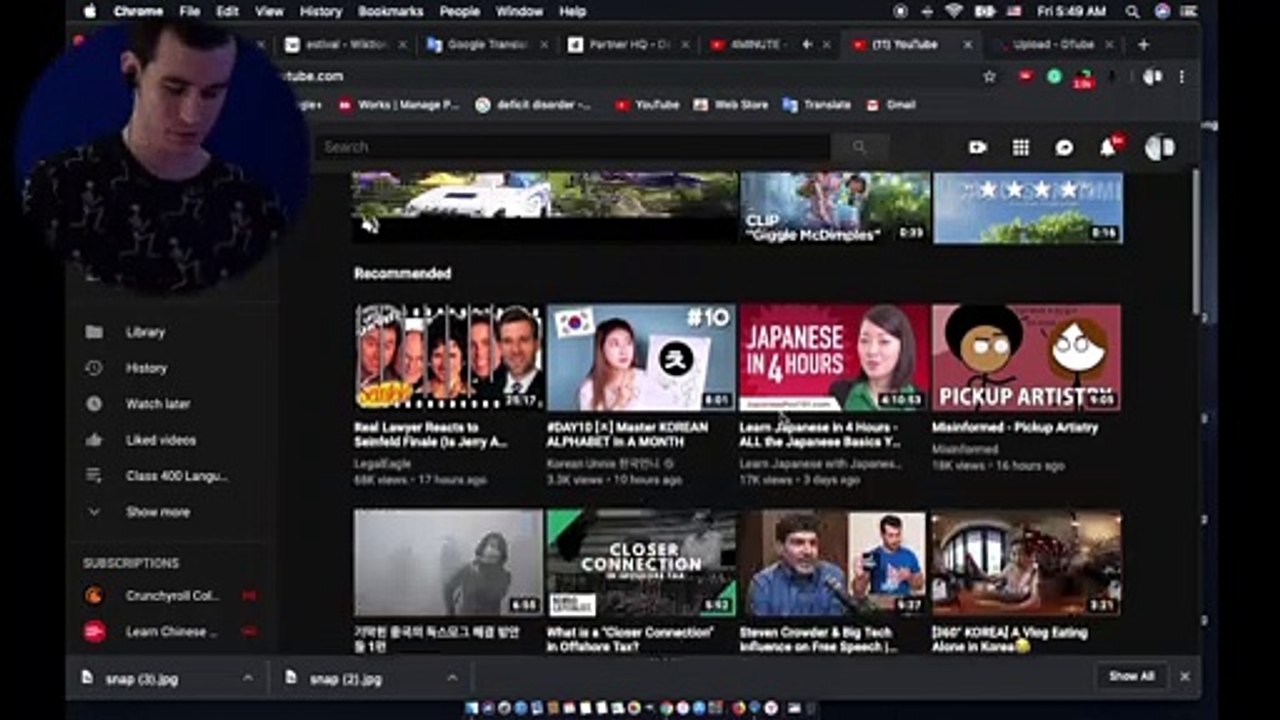The height and width of the screenshot is (720, 1280).
Task: Open the YouTube apps grid icon
Action: (x=1021, y=147)
